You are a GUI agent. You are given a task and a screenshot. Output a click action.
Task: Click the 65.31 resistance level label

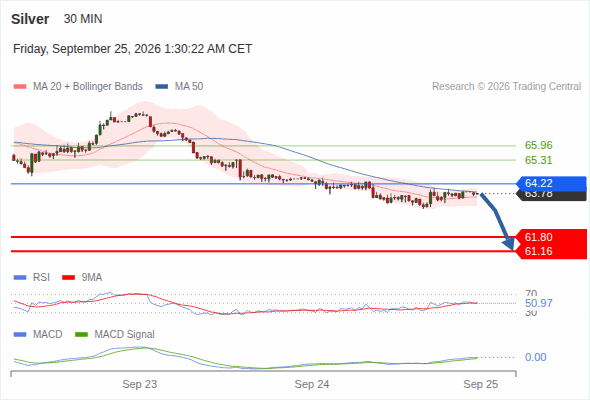pyautogui.click(x=538, y=160)
